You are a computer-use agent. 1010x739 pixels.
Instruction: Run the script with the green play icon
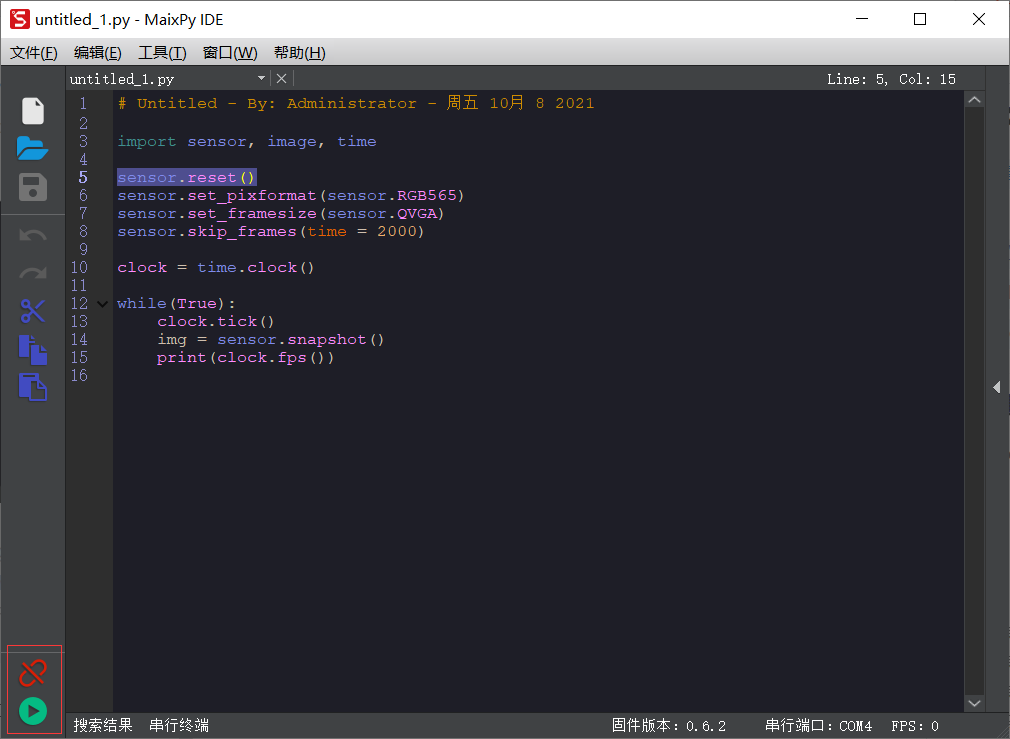(x=33, y=712)
